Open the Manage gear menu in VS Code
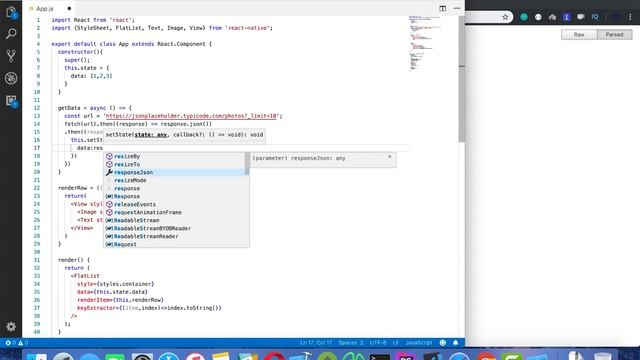Screen dimensions: 640x360 [x=11, y=327]
